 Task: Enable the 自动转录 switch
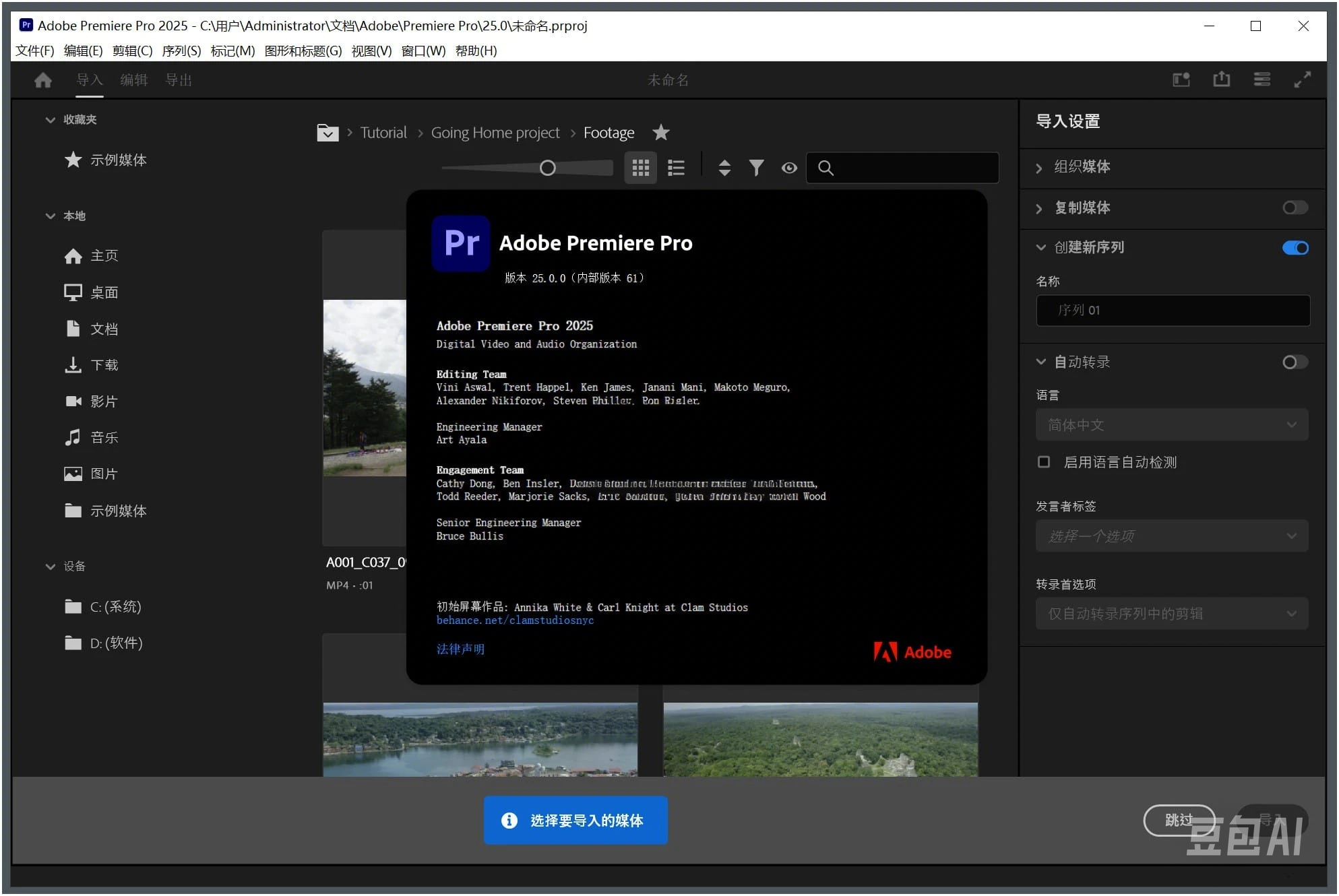1295,362
